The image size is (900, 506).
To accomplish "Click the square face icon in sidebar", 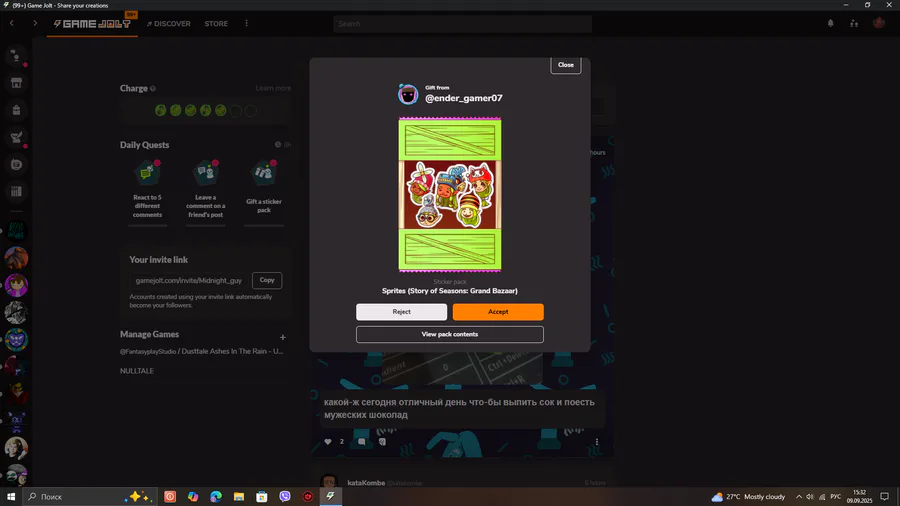I will [16, 165].
